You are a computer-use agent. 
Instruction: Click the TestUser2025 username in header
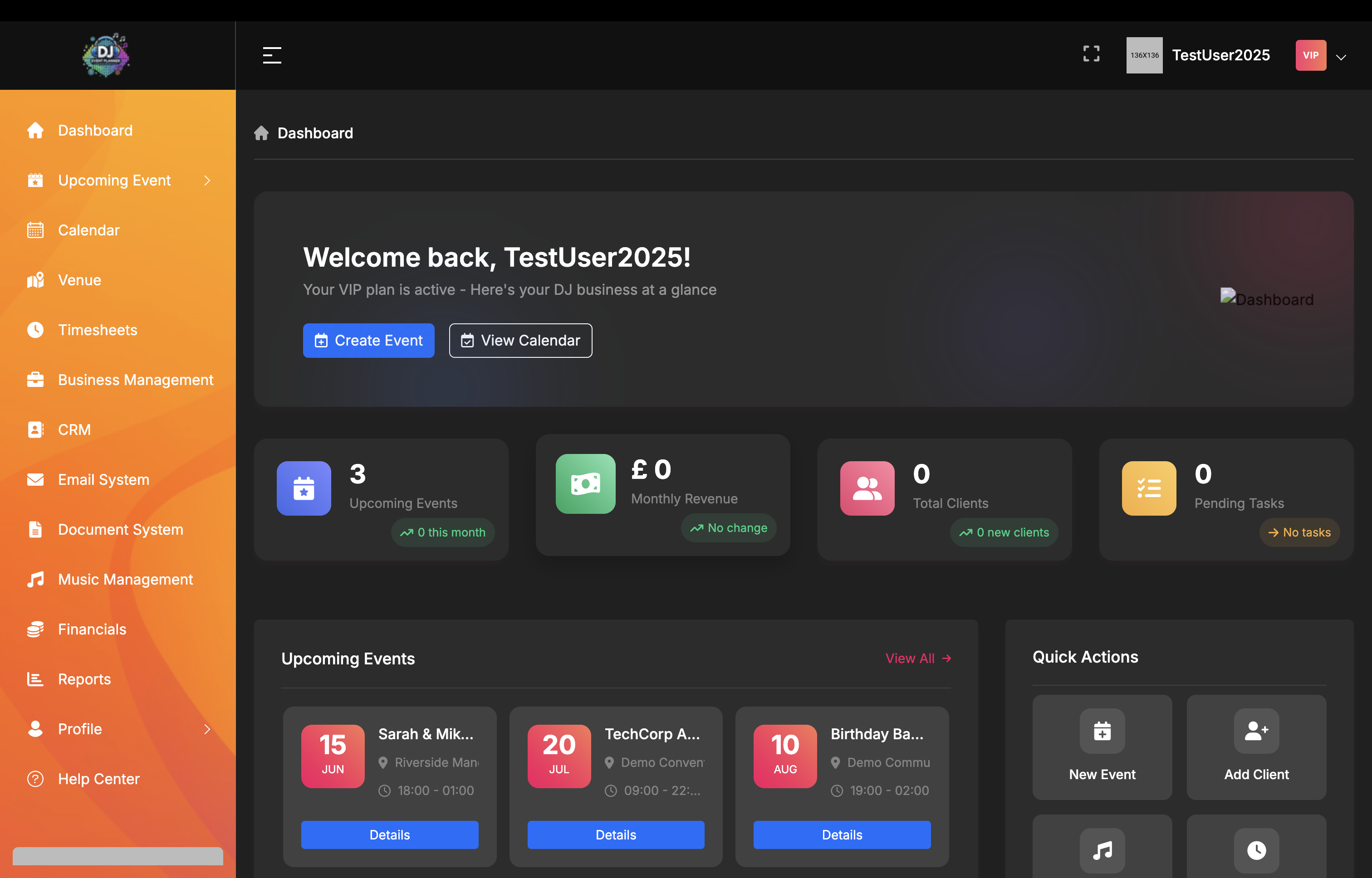point(1221,55)
